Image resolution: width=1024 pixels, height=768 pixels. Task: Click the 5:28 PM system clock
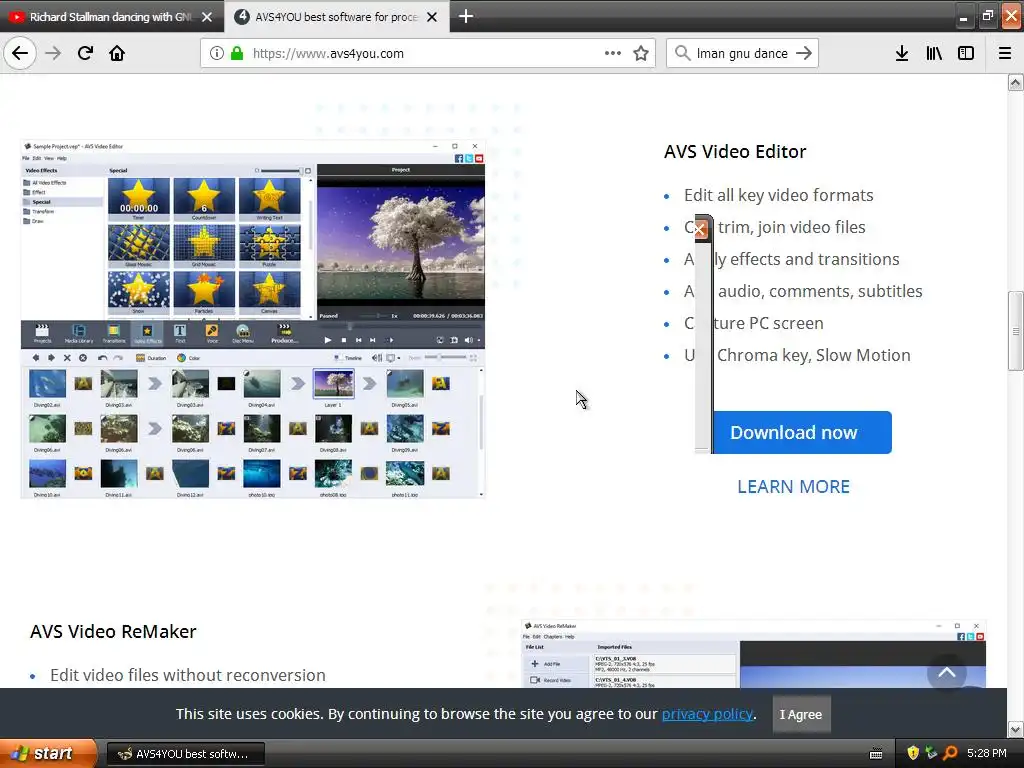click(987, 754)
